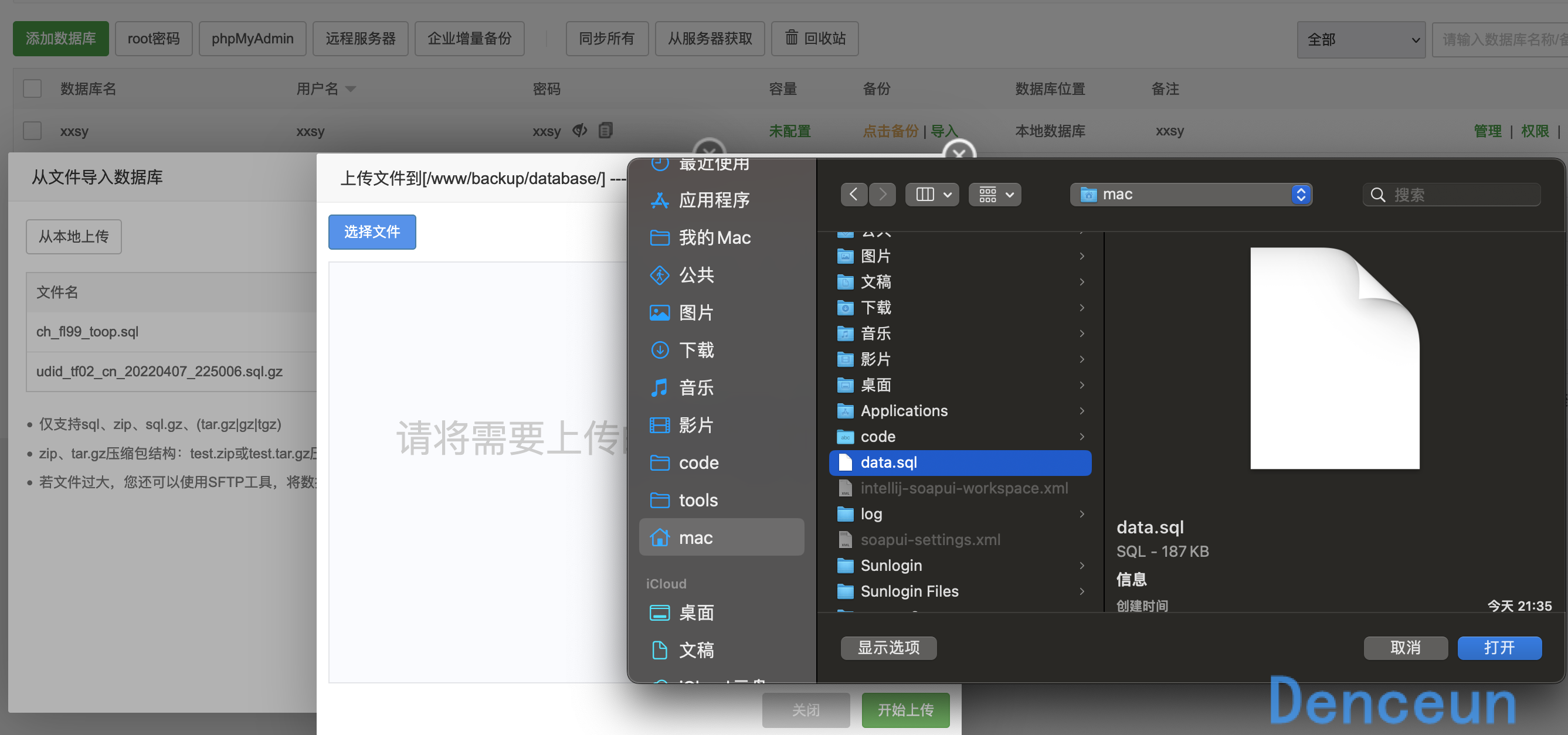The image size is (1568, 735).
Task: Click 远程服务器 button
Action: coord(361,38)
